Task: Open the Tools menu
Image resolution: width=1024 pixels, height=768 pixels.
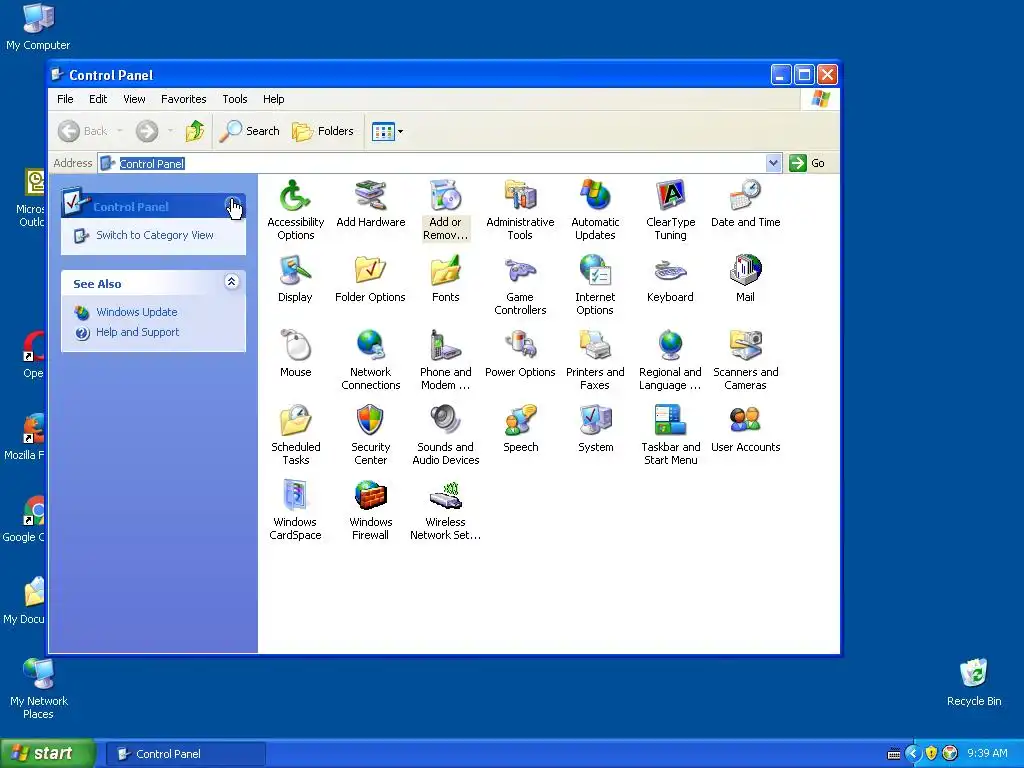Action: (x=234, y=99)
